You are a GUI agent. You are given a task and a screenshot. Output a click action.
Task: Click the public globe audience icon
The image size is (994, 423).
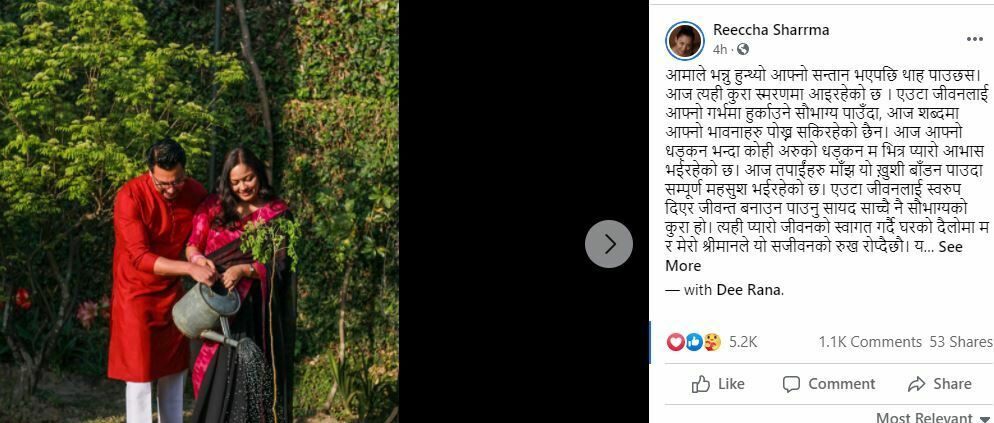(743, 49)
